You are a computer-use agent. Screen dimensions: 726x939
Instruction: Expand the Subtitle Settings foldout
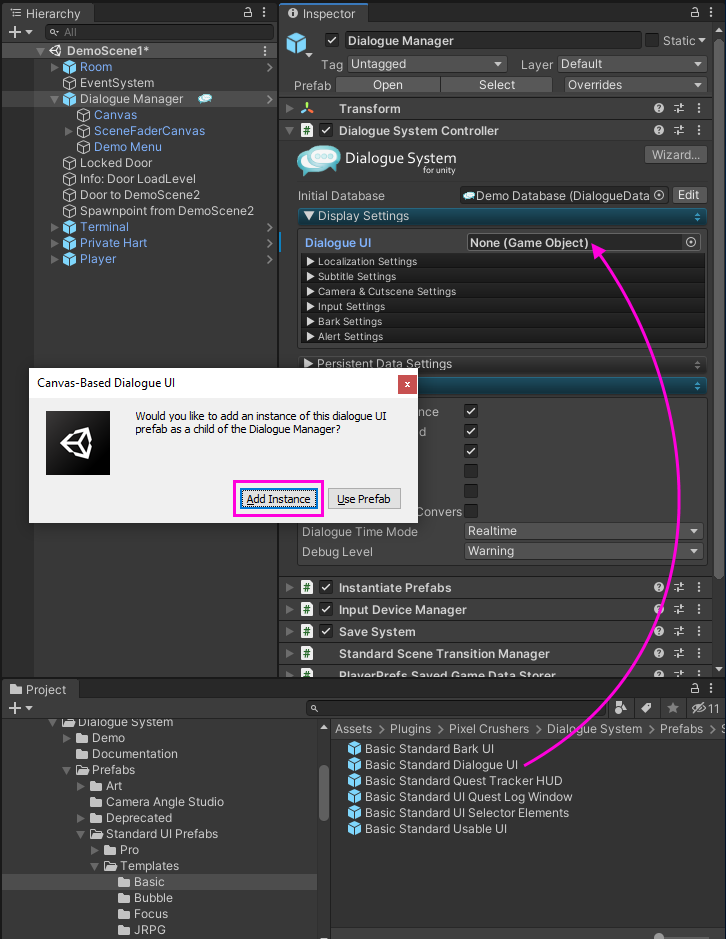click(x=310, y=276)
